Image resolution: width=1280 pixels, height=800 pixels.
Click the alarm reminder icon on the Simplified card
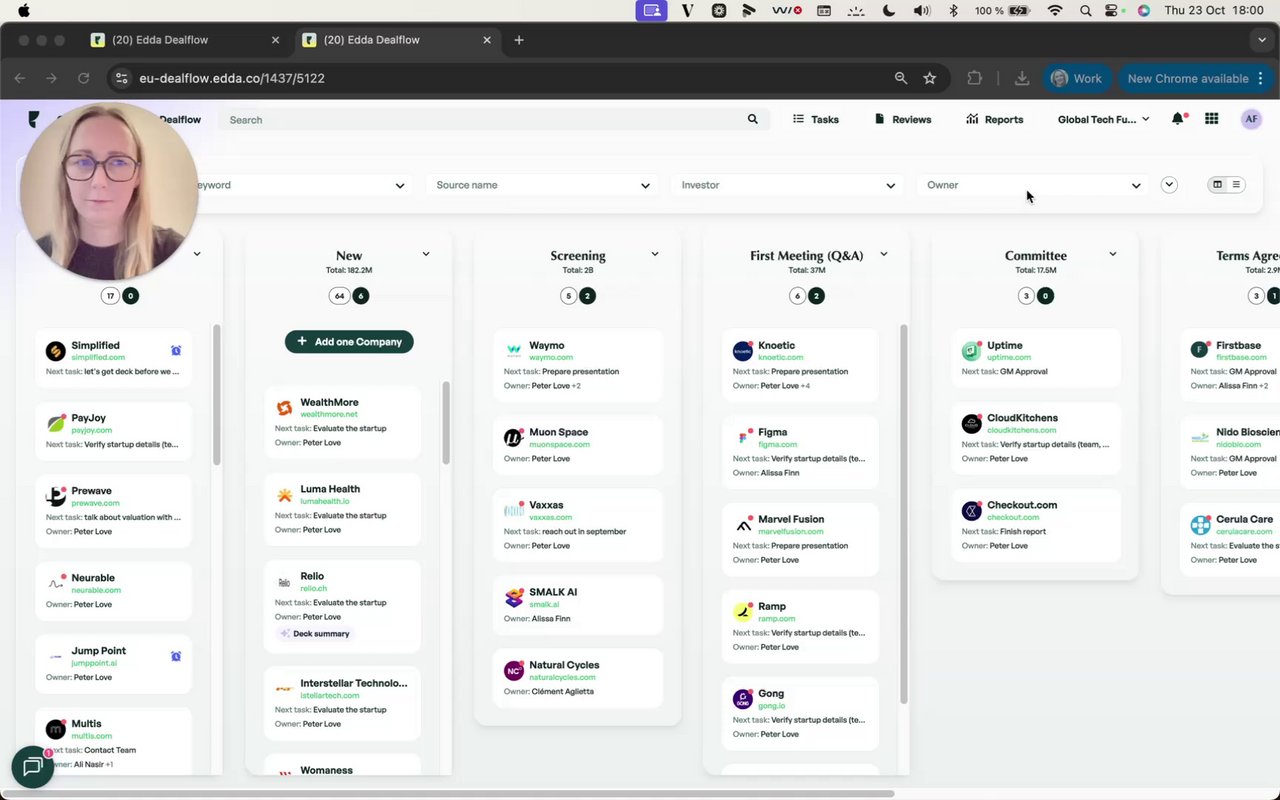pyautogui.click(x=176, y=350)
